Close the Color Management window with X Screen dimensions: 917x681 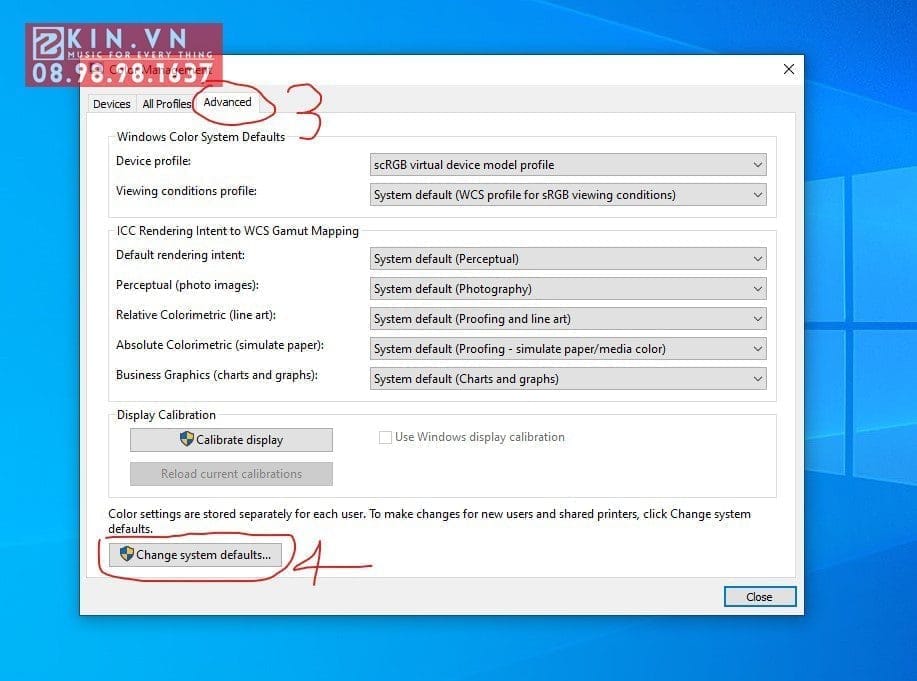coord(788,69)
